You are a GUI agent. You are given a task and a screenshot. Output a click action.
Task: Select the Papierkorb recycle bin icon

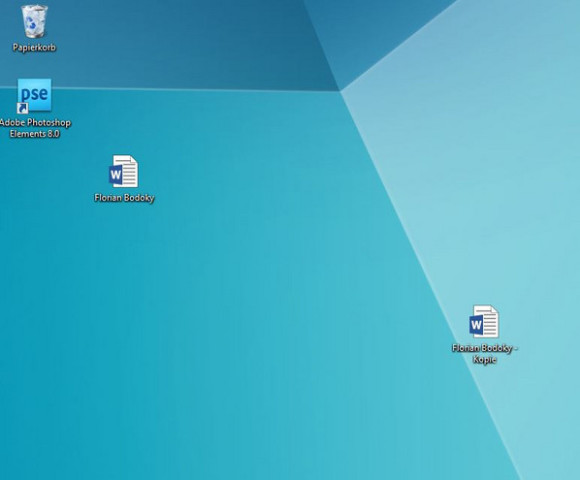tap(34, 21)
